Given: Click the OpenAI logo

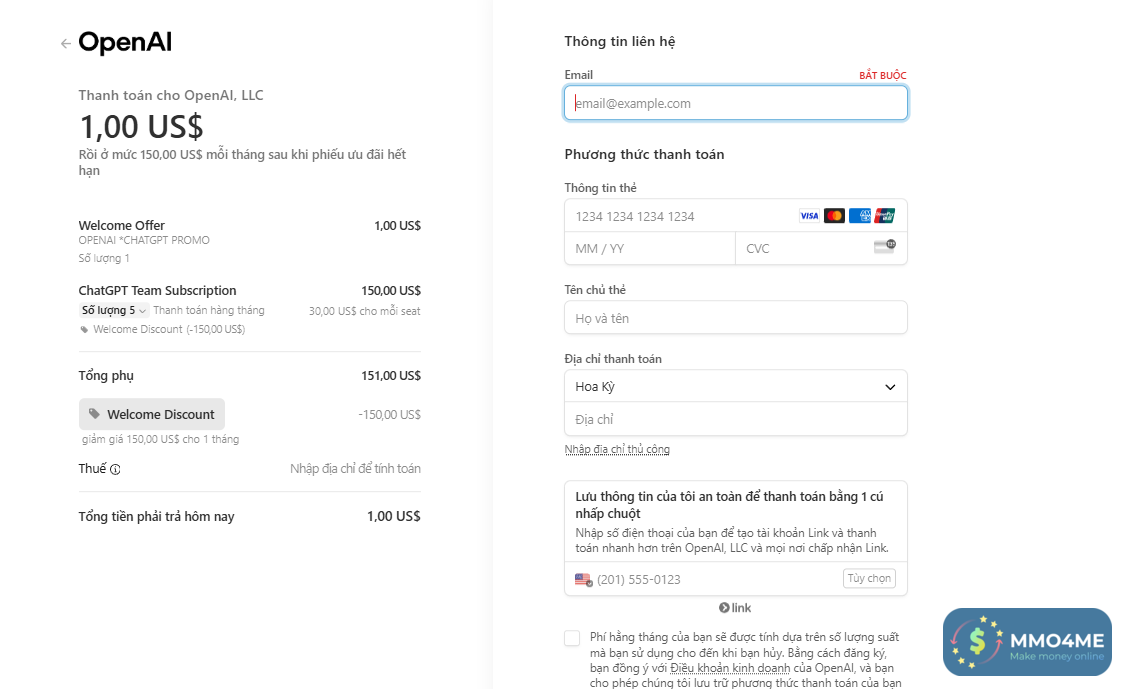Looking at the screenshot, I should coord(125,43).
